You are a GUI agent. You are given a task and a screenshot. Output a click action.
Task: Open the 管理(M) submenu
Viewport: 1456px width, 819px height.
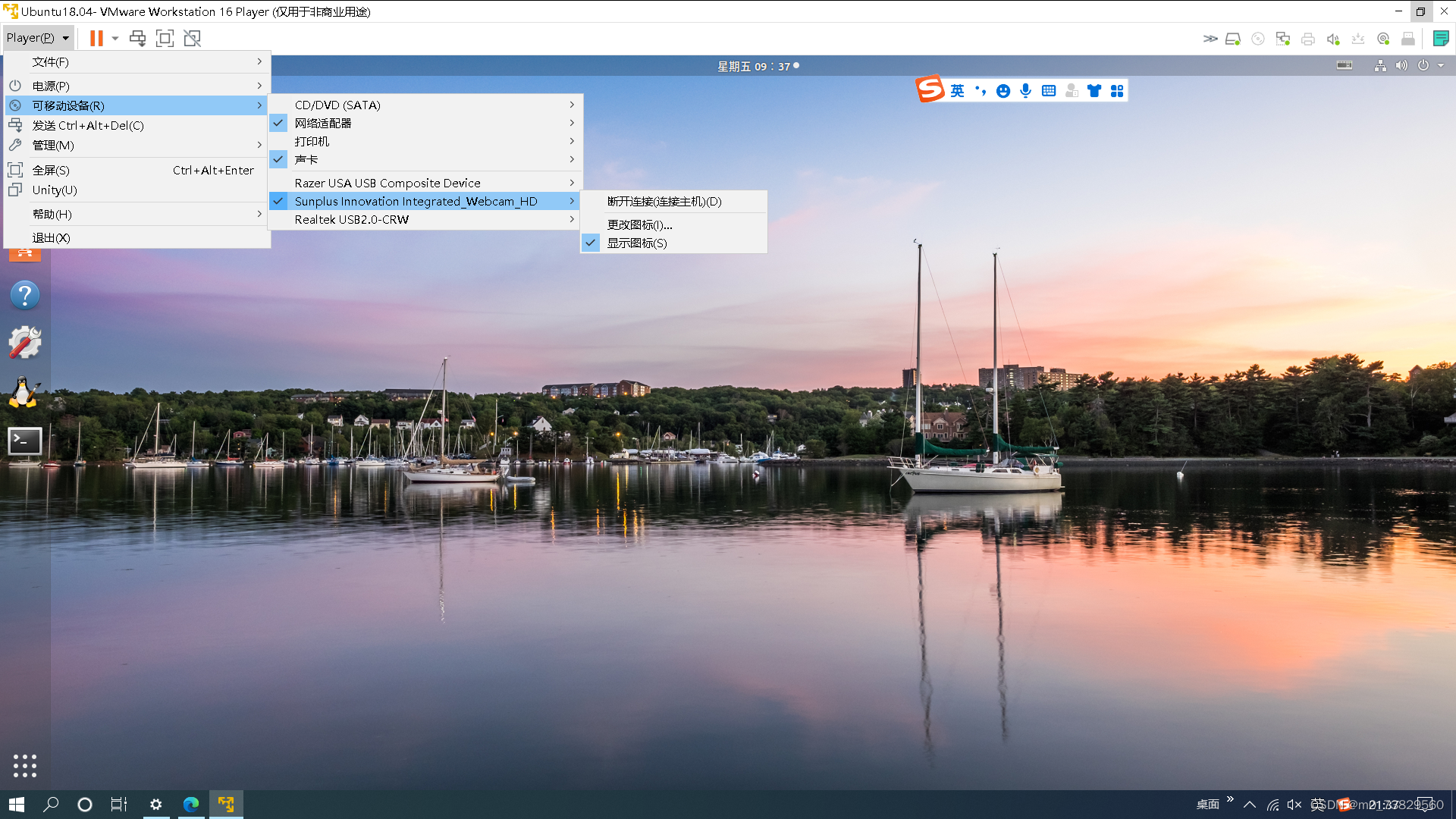click(137, 145)
